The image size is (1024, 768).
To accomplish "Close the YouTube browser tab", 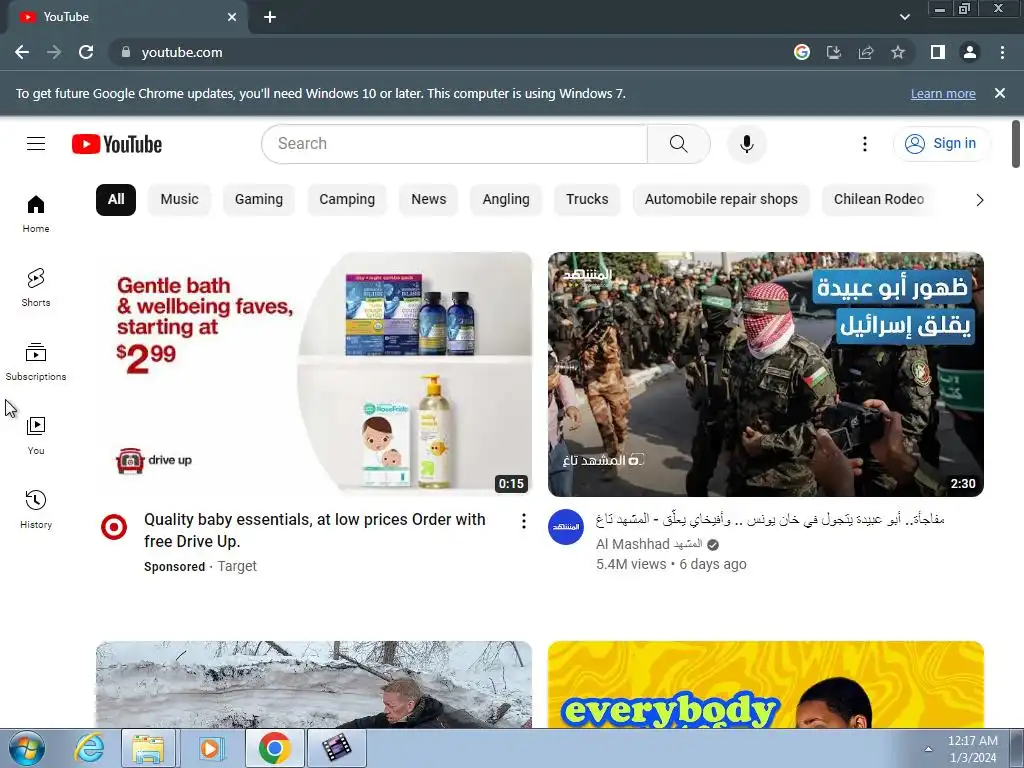I will coord(232,17).
